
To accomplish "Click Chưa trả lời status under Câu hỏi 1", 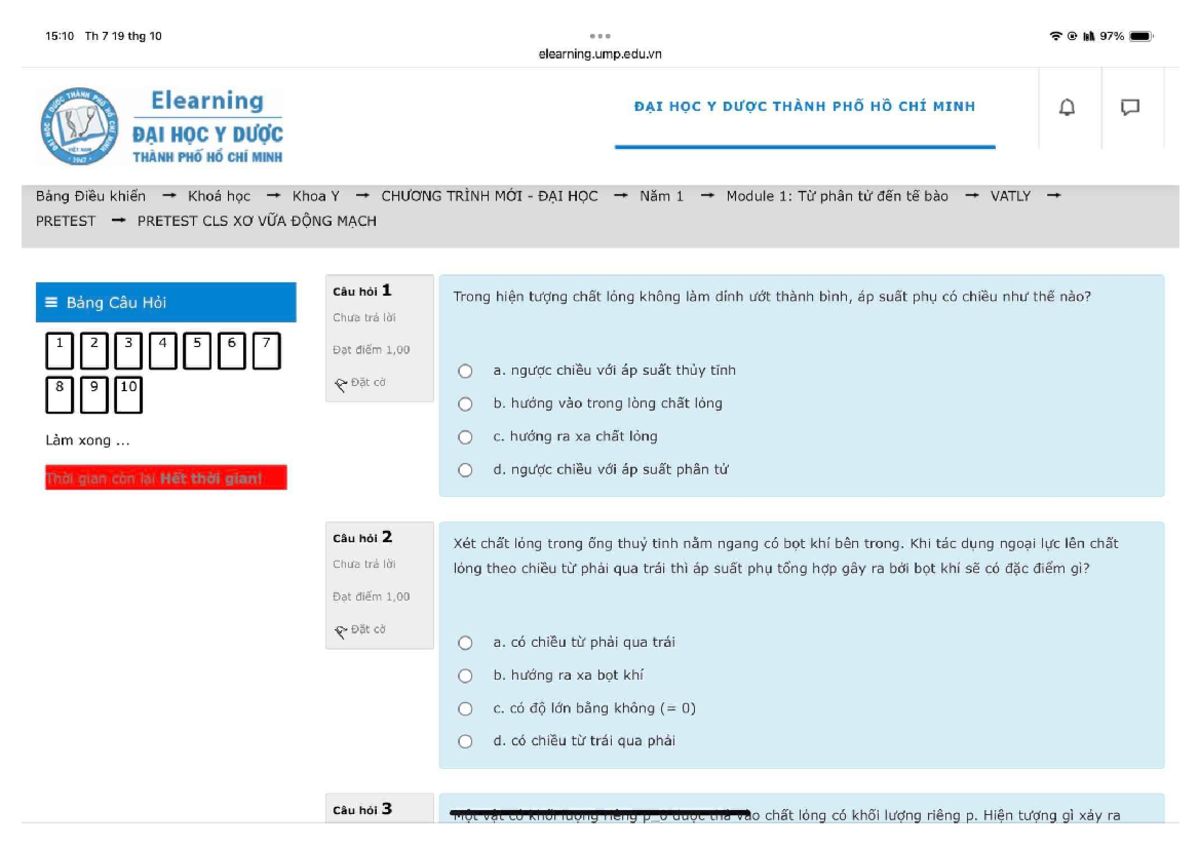I will [x=364, y=318].
